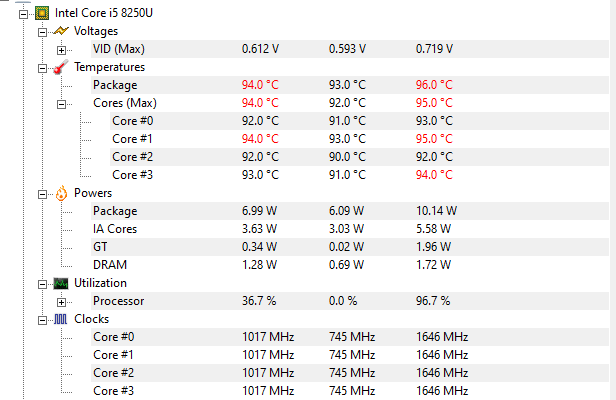
Task: Select the Processor utilization row label
Action: point(119,301)
